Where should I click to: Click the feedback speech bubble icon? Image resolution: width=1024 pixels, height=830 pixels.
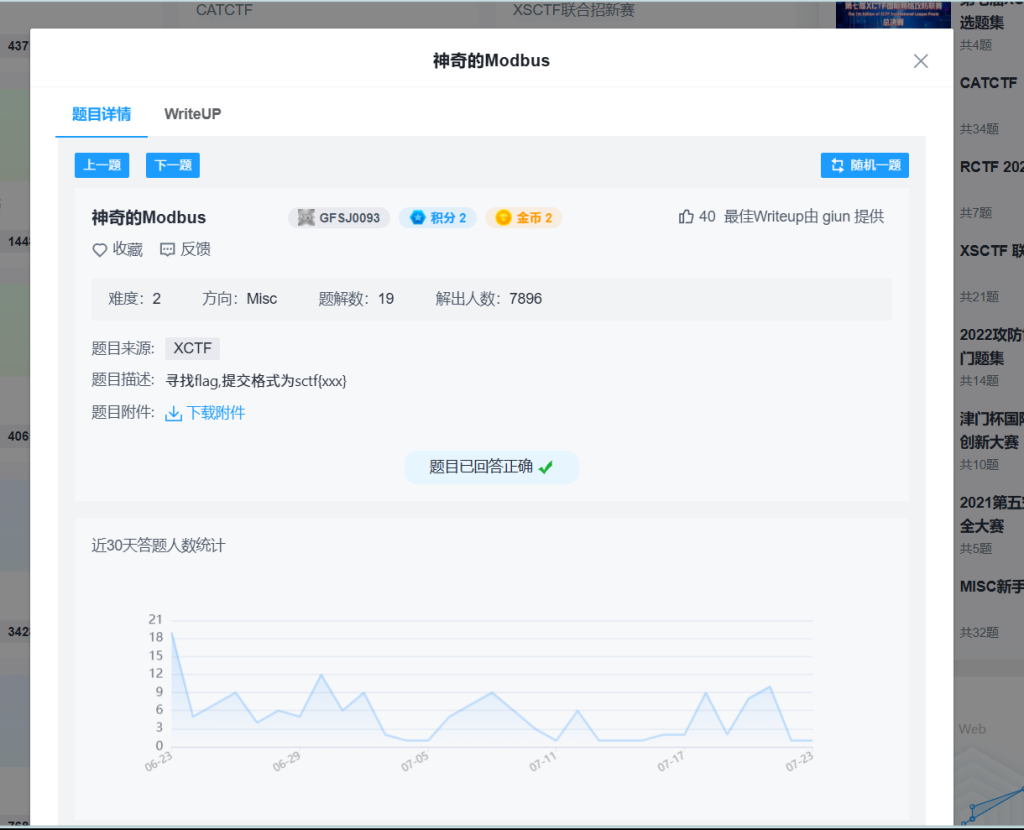(x=168, y=250)
